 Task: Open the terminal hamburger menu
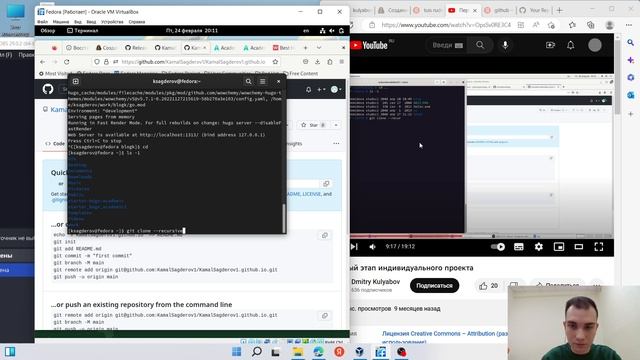click(x=262, y=81)
